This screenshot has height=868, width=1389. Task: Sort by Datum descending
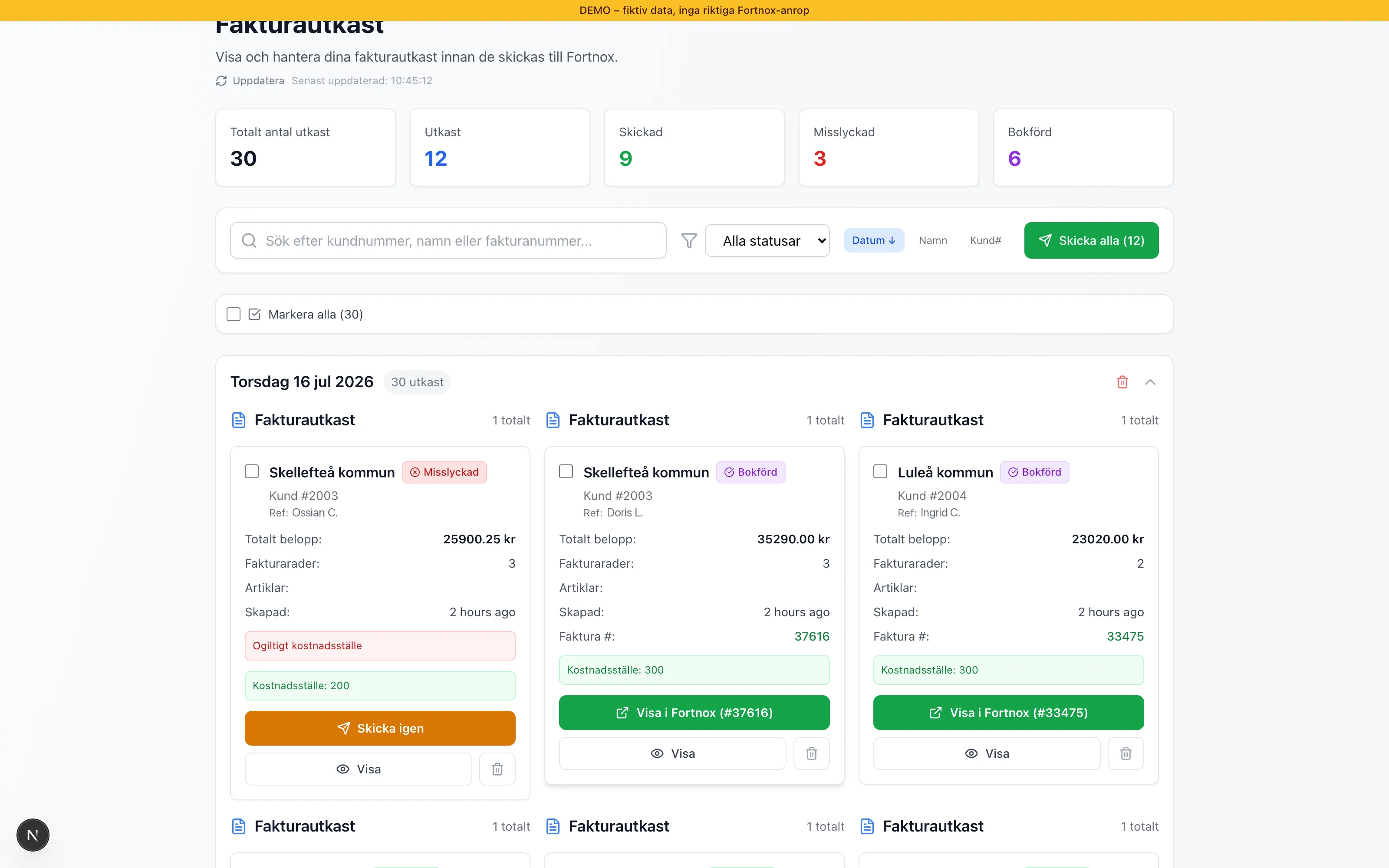click(874, 240)
